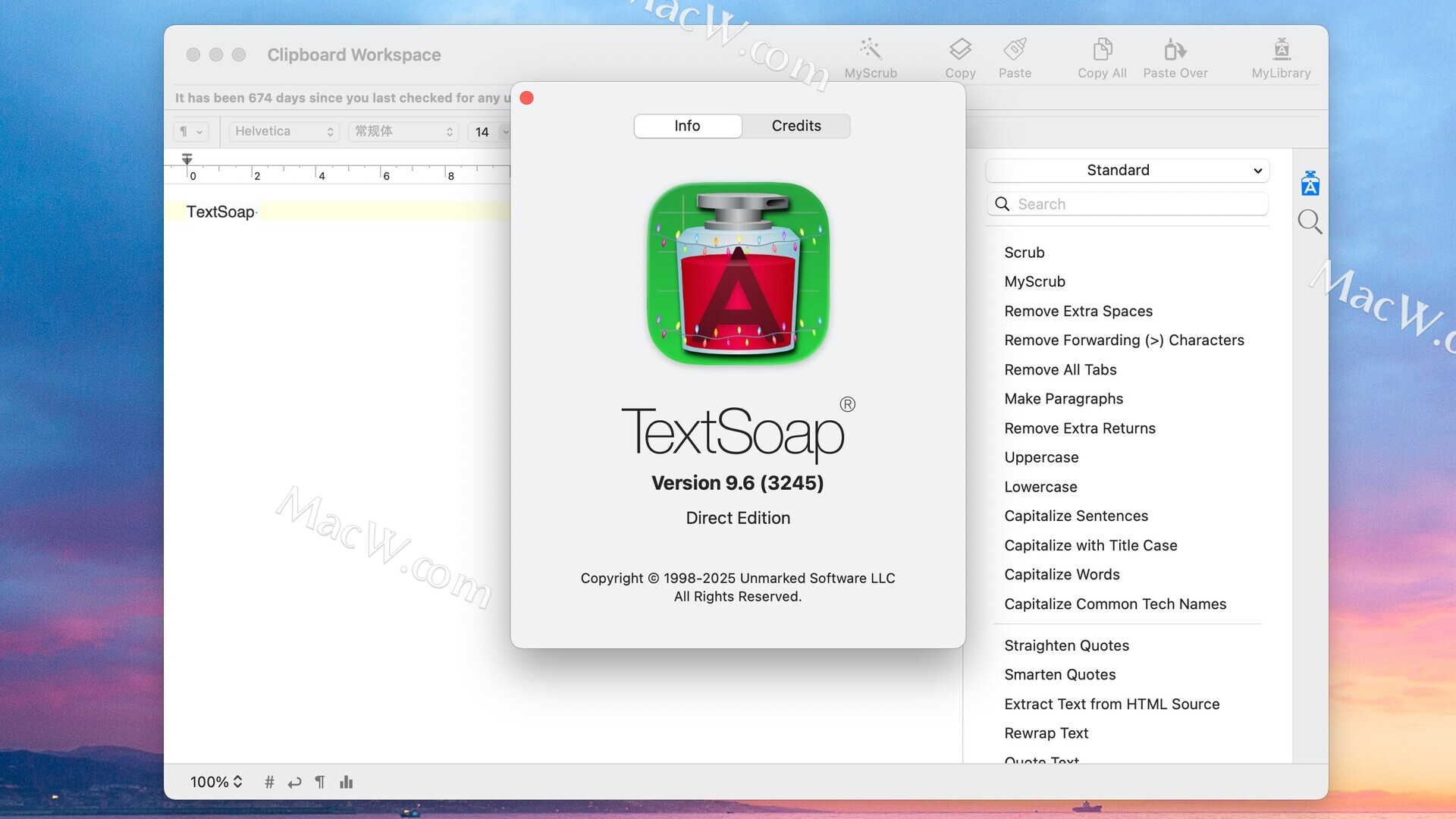Viewport: 1456px width, 819px height.
Task: Toggle the statistics bar chart icon
Action: (347, 782)
